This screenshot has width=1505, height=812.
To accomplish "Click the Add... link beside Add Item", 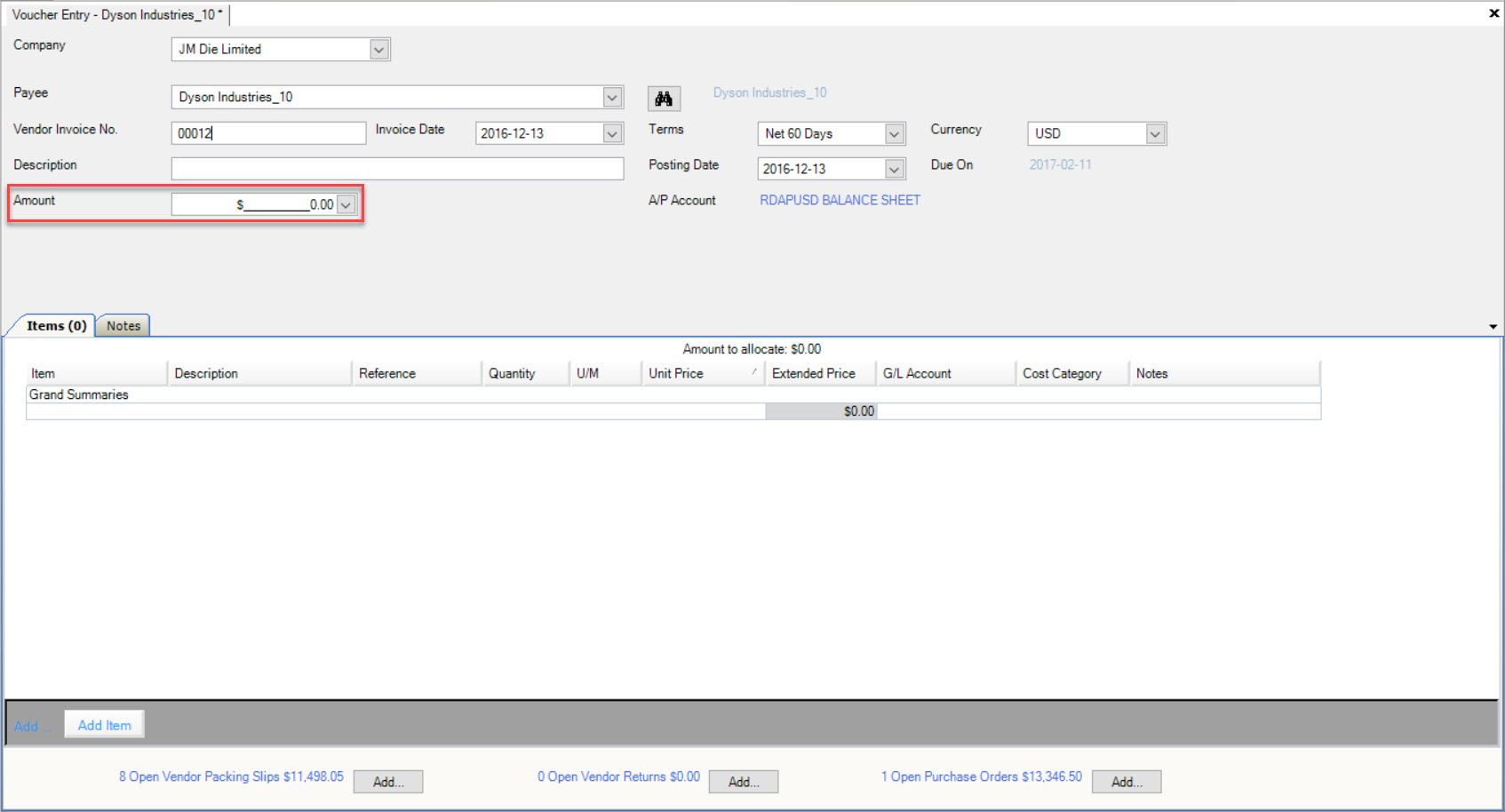I will click(x=30, y=726).
